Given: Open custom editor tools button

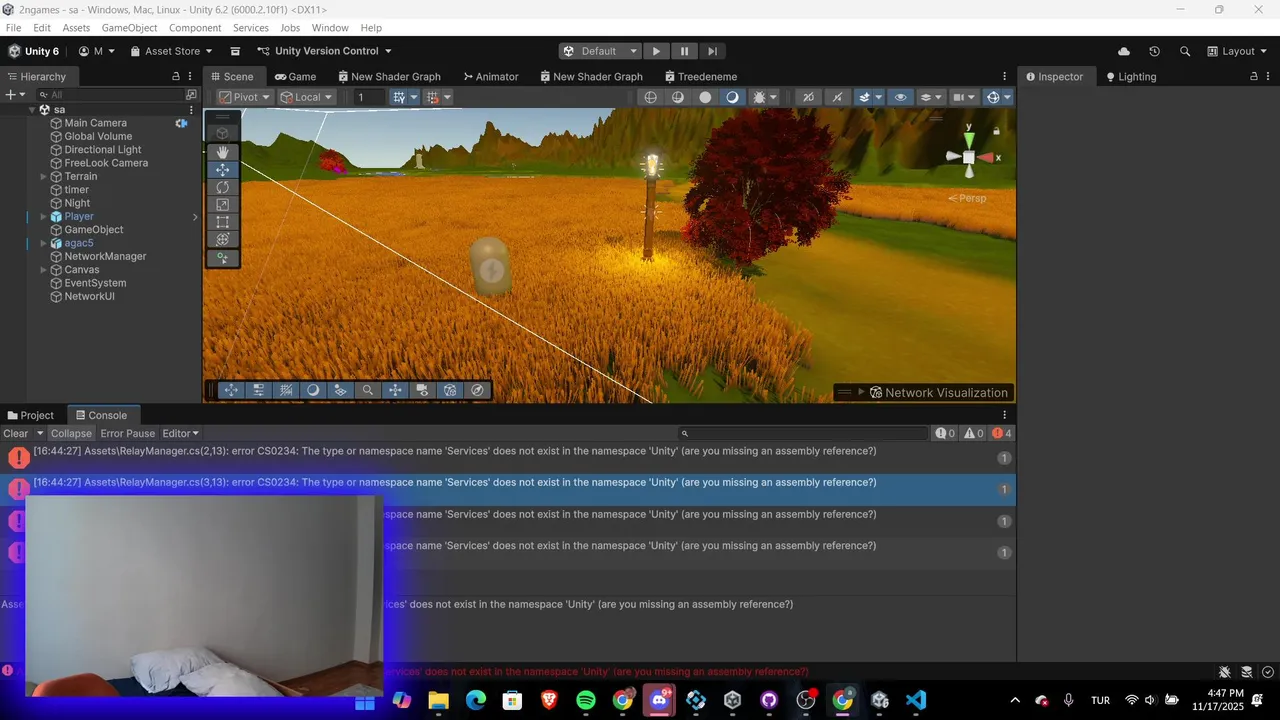Looking at the screenshot, I should point(222,259).
